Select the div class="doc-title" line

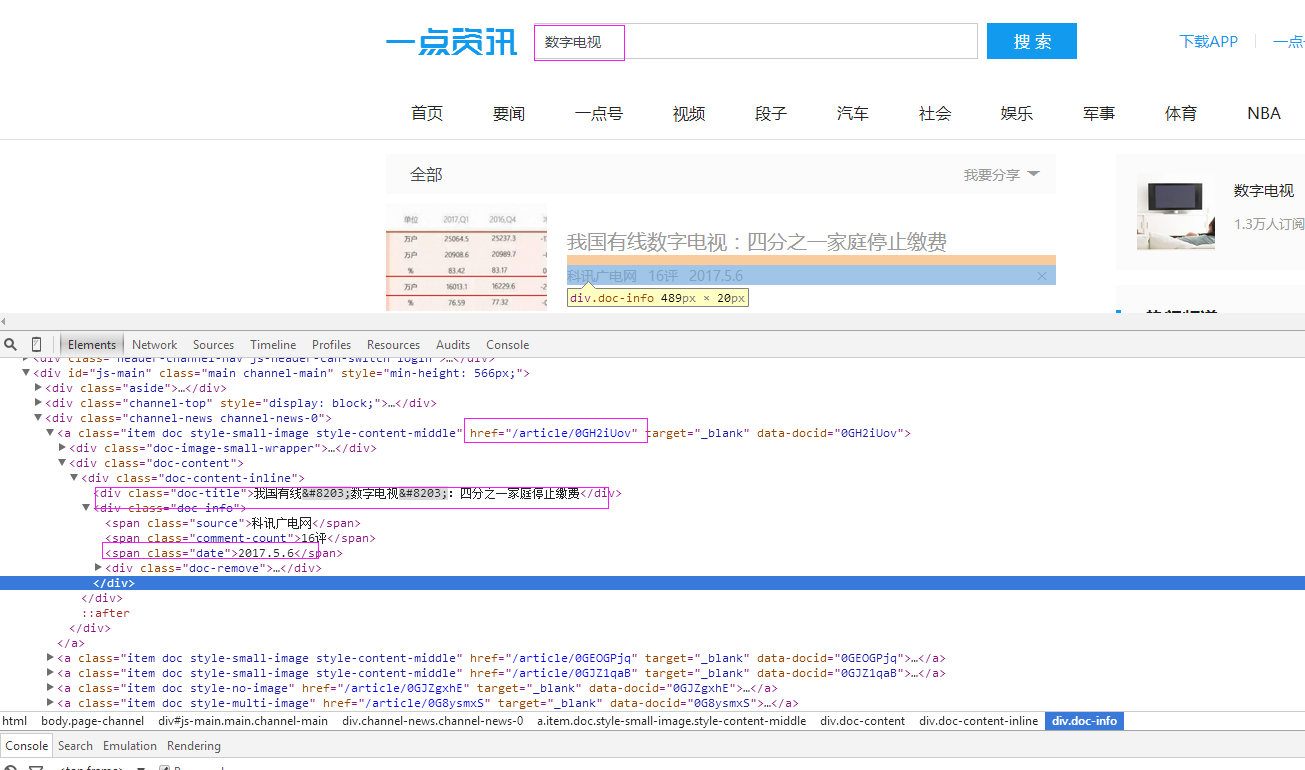358,493
